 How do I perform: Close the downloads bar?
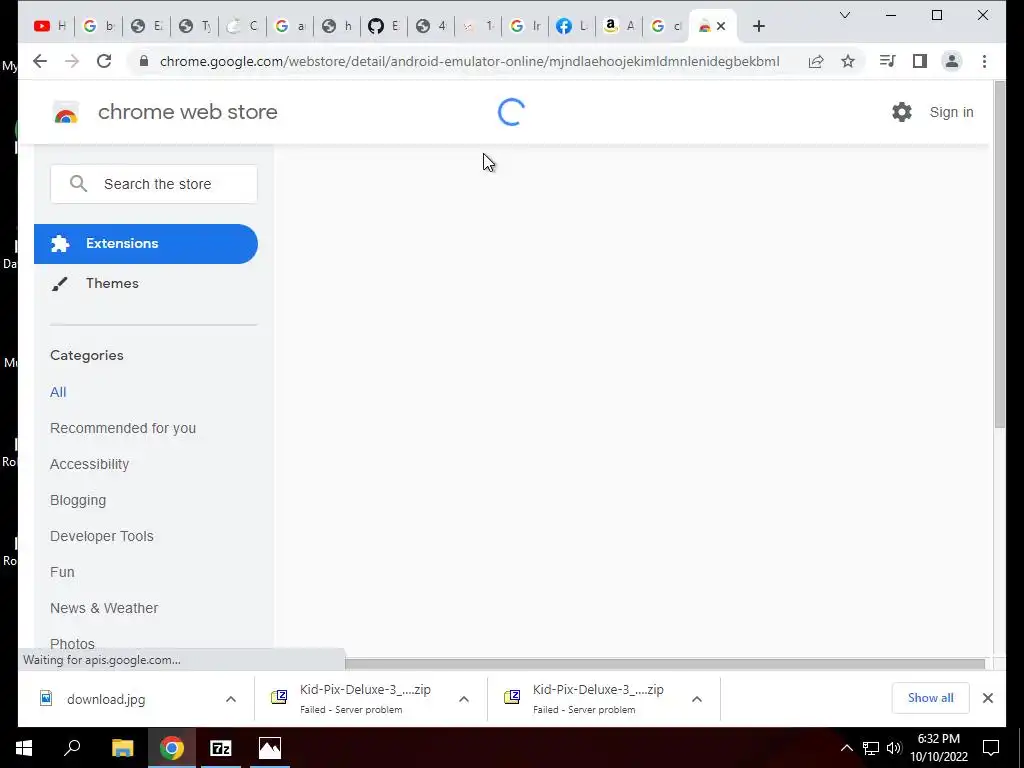987,698
